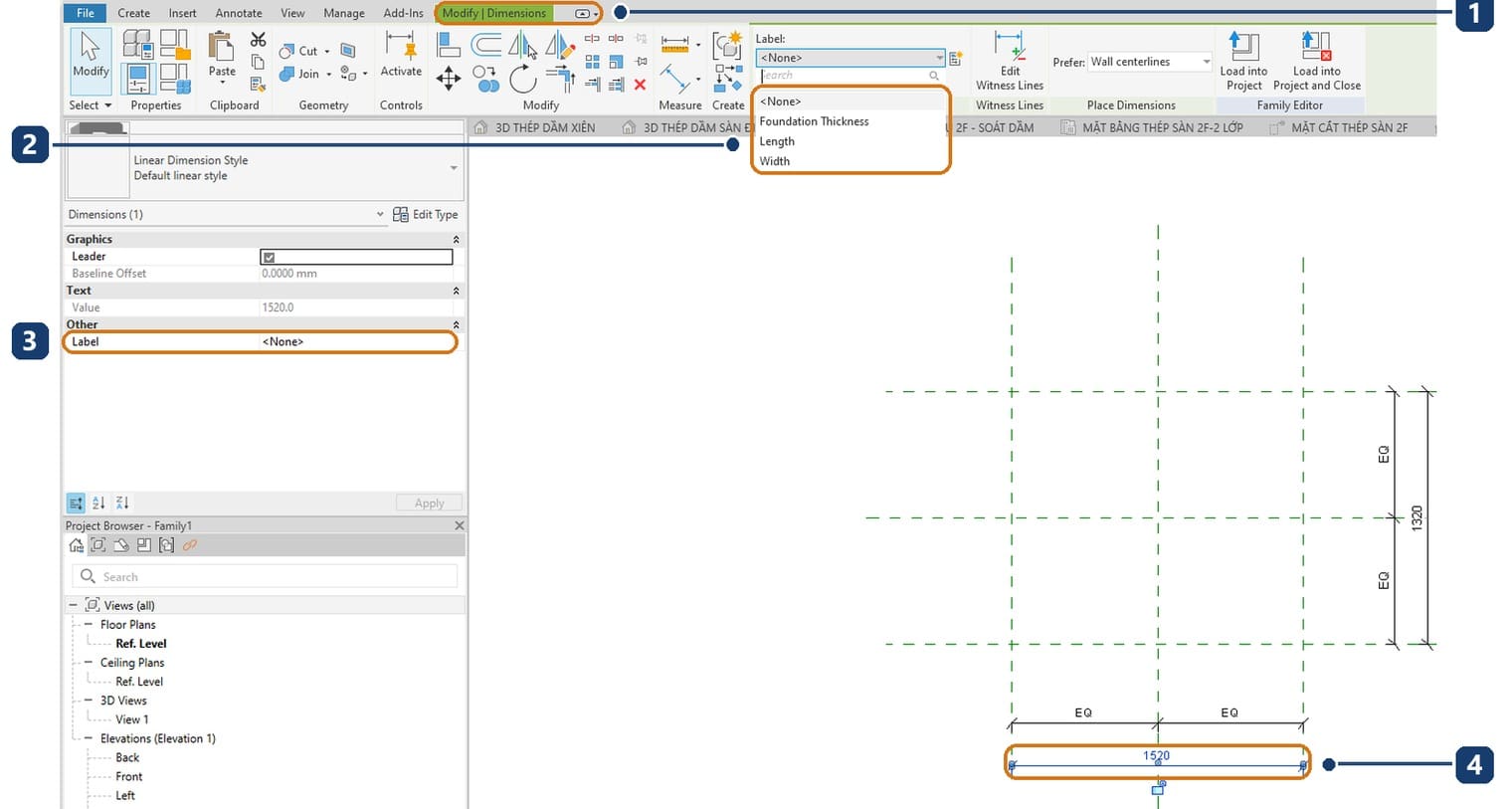Open View 1 under 3D Views
Image resolution: width=1512 pixels, height=809 pixels.
click(132, 719)
